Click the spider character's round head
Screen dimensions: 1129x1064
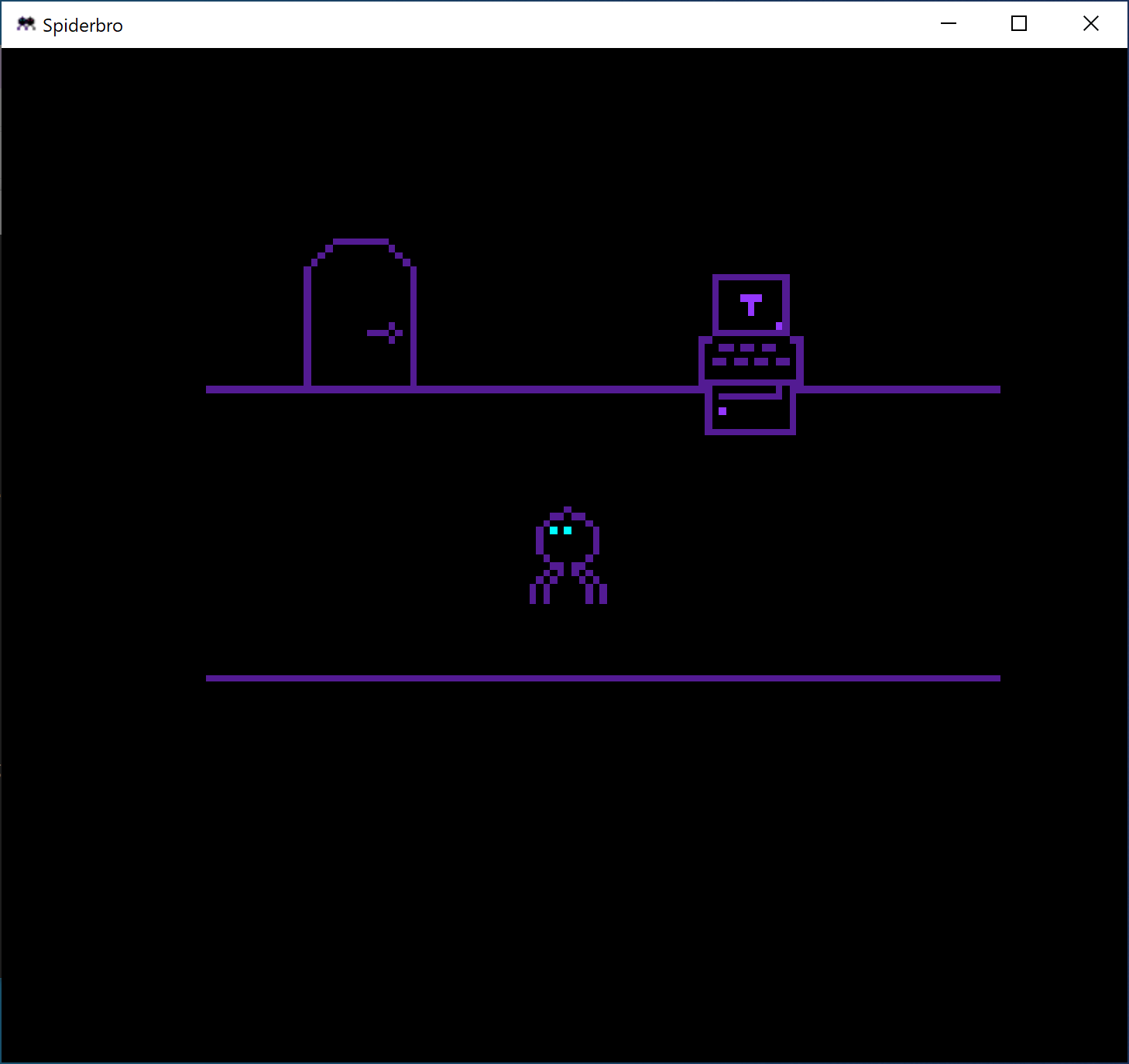568,536
